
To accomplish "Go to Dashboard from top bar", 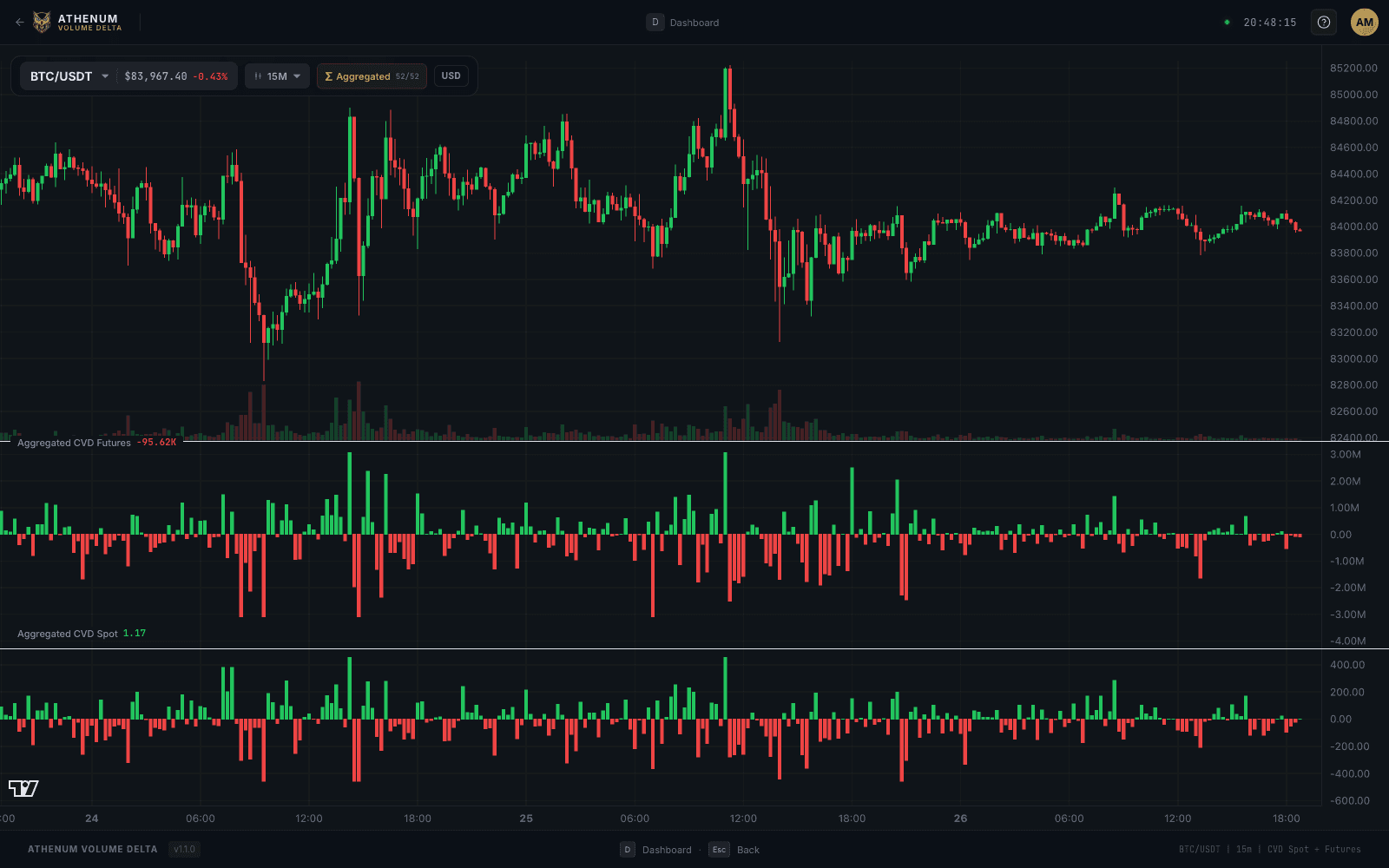I will coord(694,23).
